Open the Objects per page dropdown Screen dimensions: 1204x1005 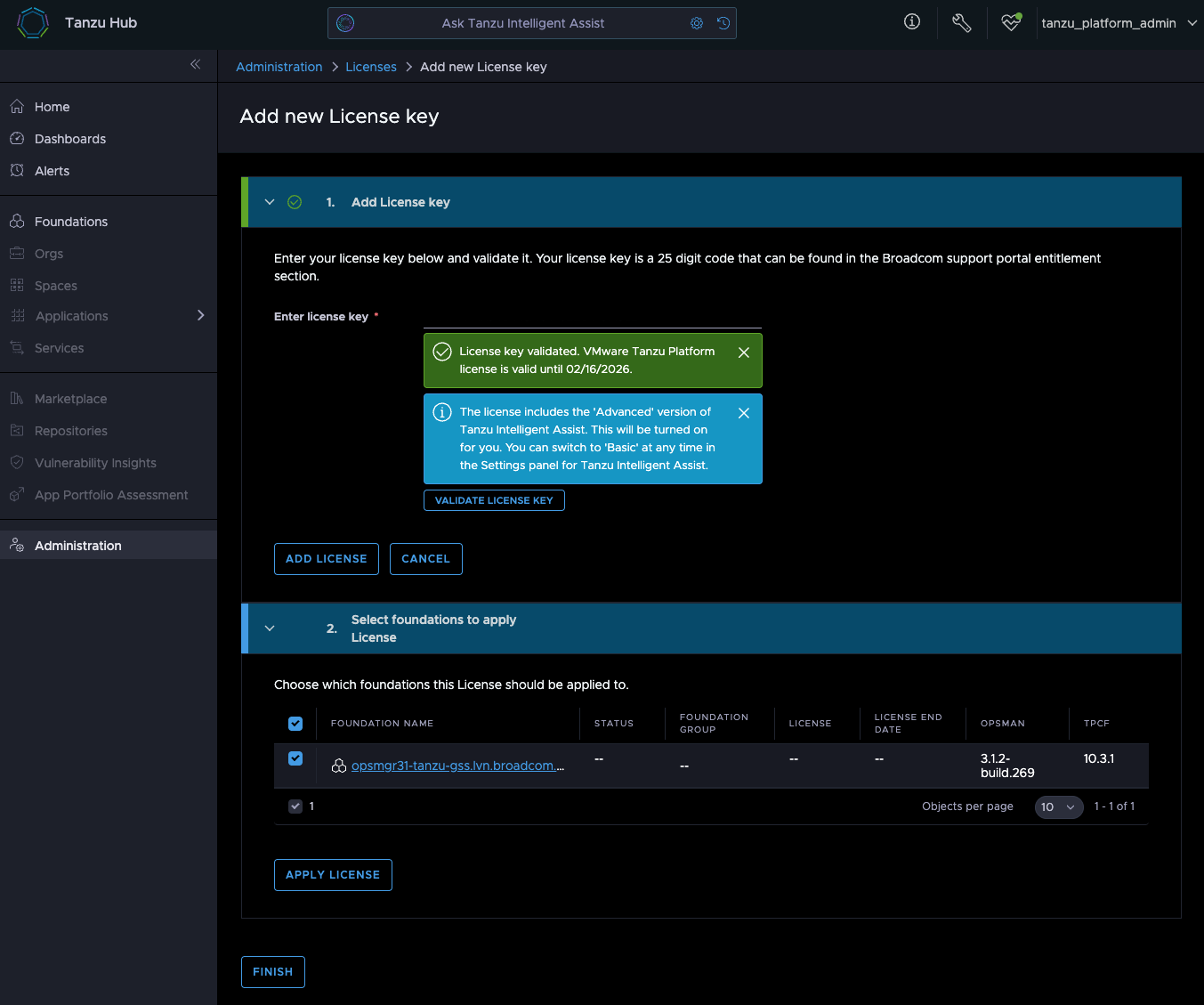[1058, 807]
